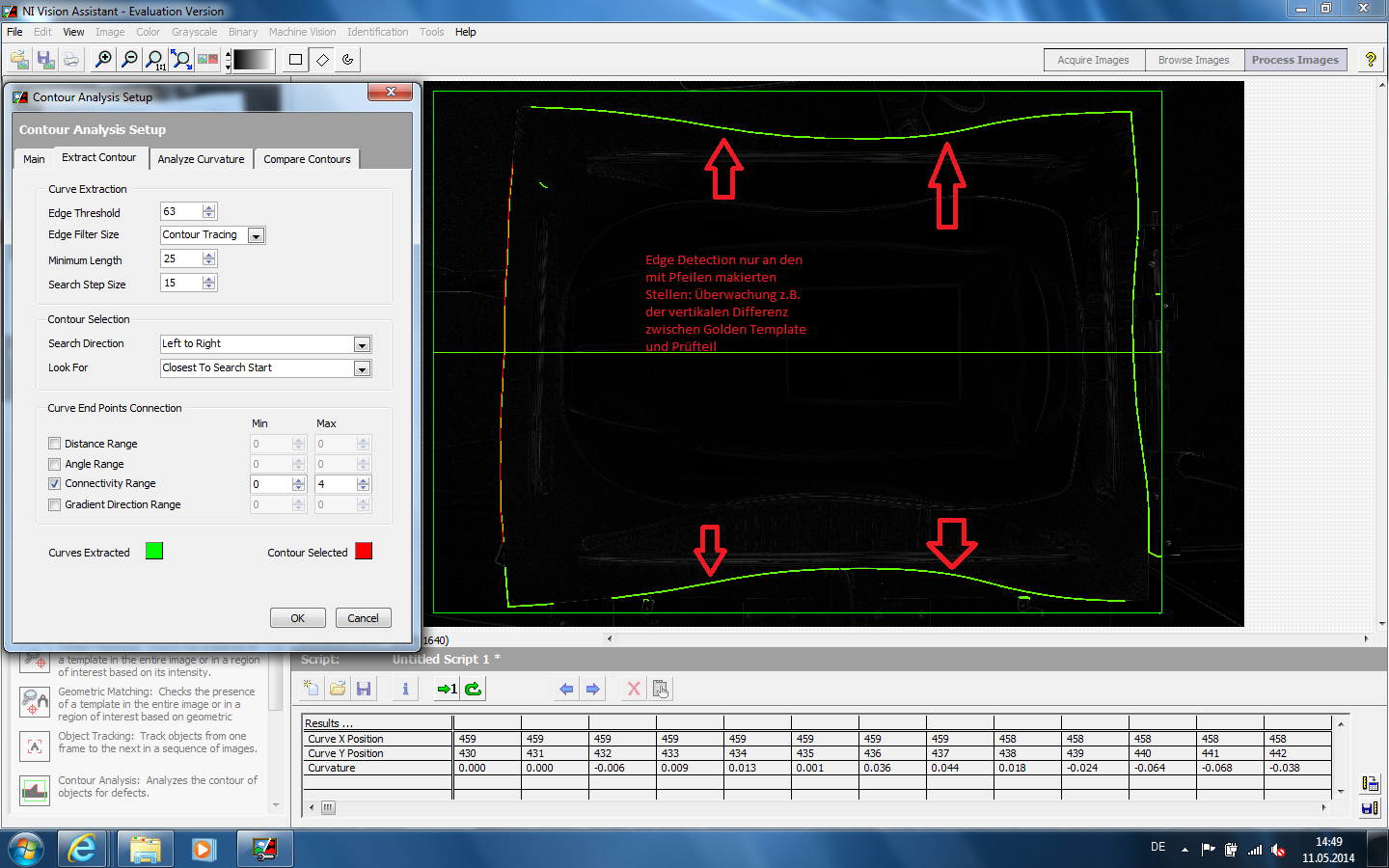Open the Compare Contours tab
The height and width of the screenshot is (868, 1389).
[x=307, y=159]
